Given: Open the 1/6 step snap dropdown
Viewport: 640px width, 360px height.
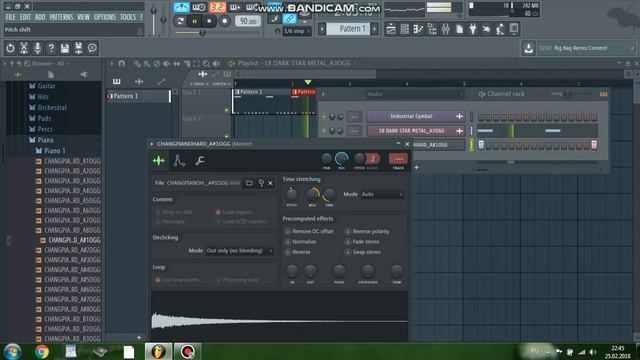Looking at the screenshot, I should 297,31.
